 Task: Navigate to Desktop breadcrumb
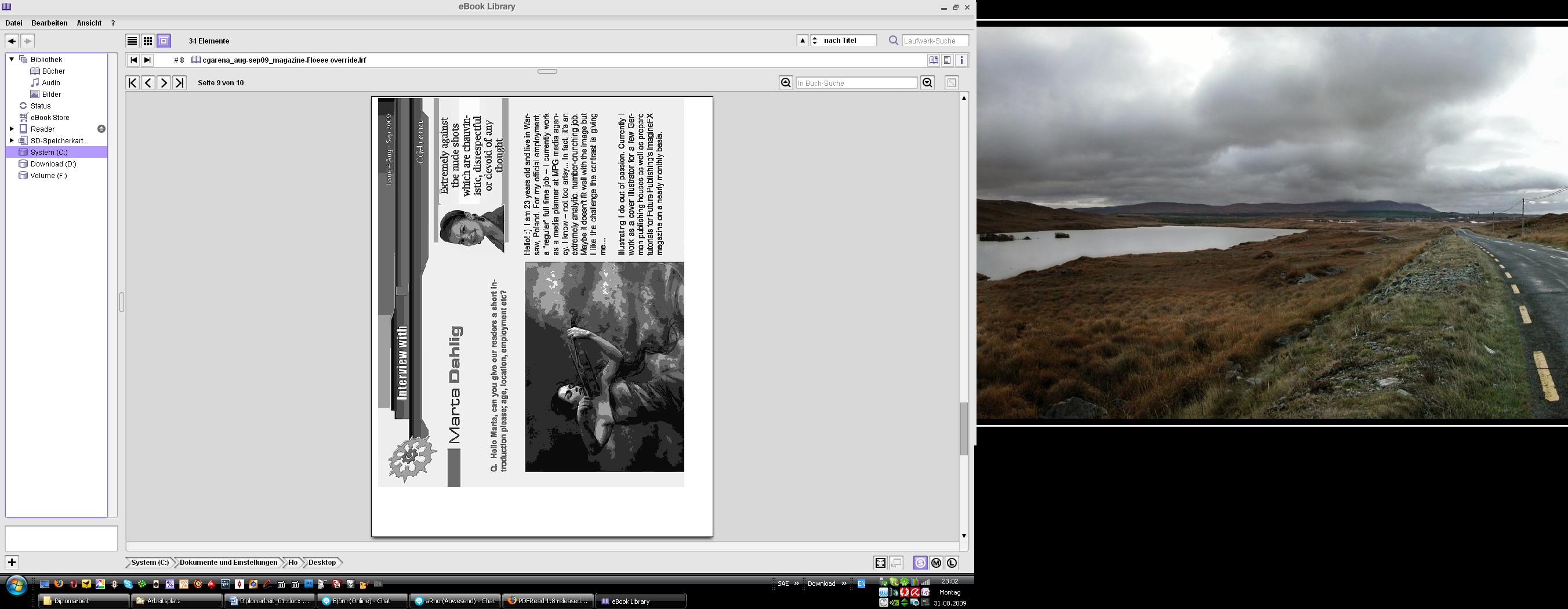(322, 563)
